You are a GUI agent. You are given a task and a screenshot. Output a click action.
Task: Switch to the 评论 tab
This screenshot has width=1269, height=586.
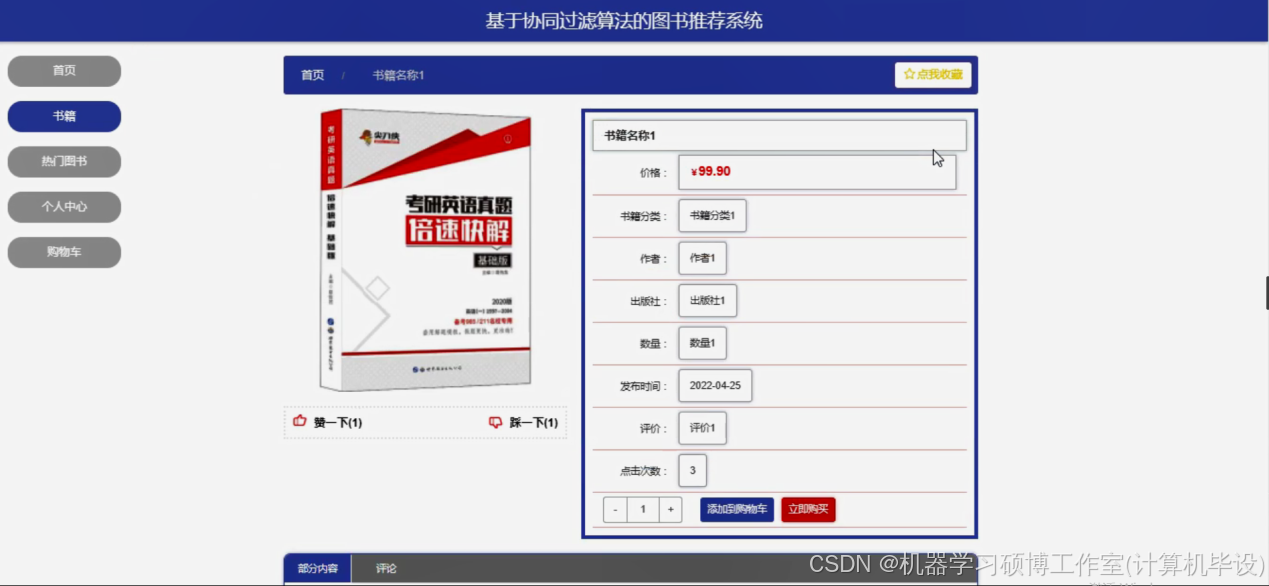(x=386, y=568)
